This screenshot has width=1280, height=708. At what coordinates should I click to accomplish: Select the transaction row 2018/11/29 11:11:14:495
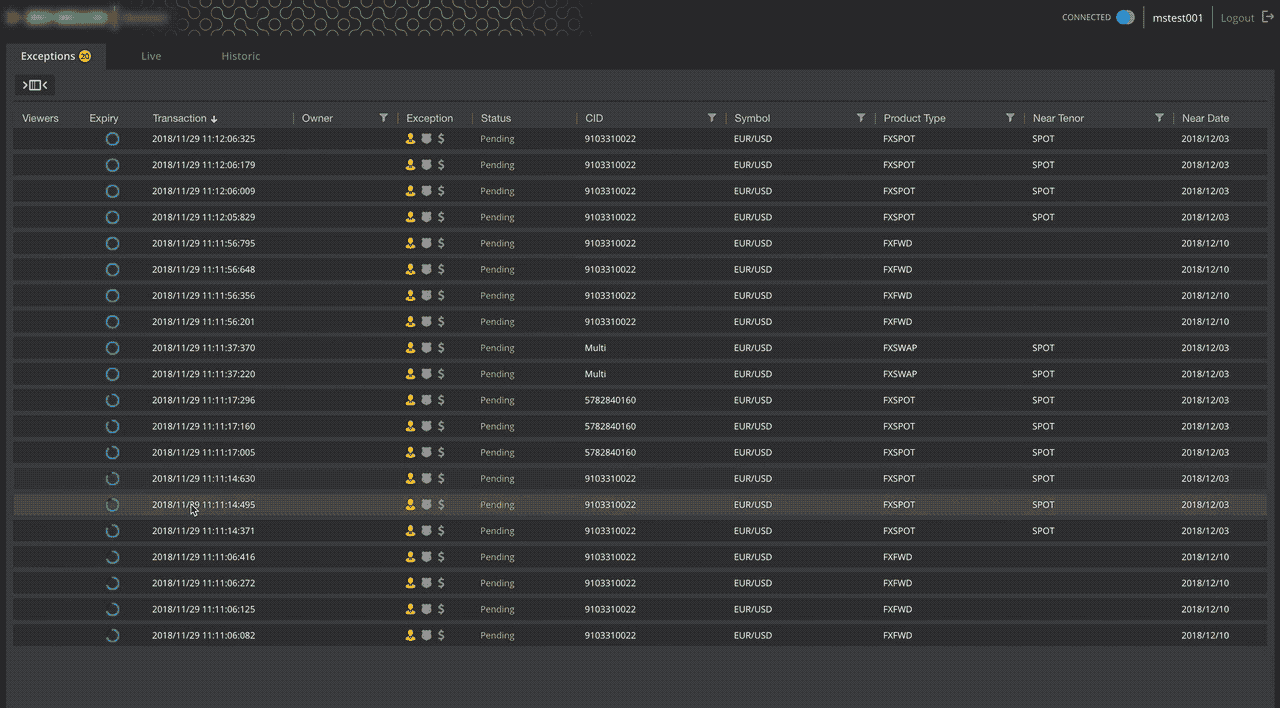click(640, 505)
